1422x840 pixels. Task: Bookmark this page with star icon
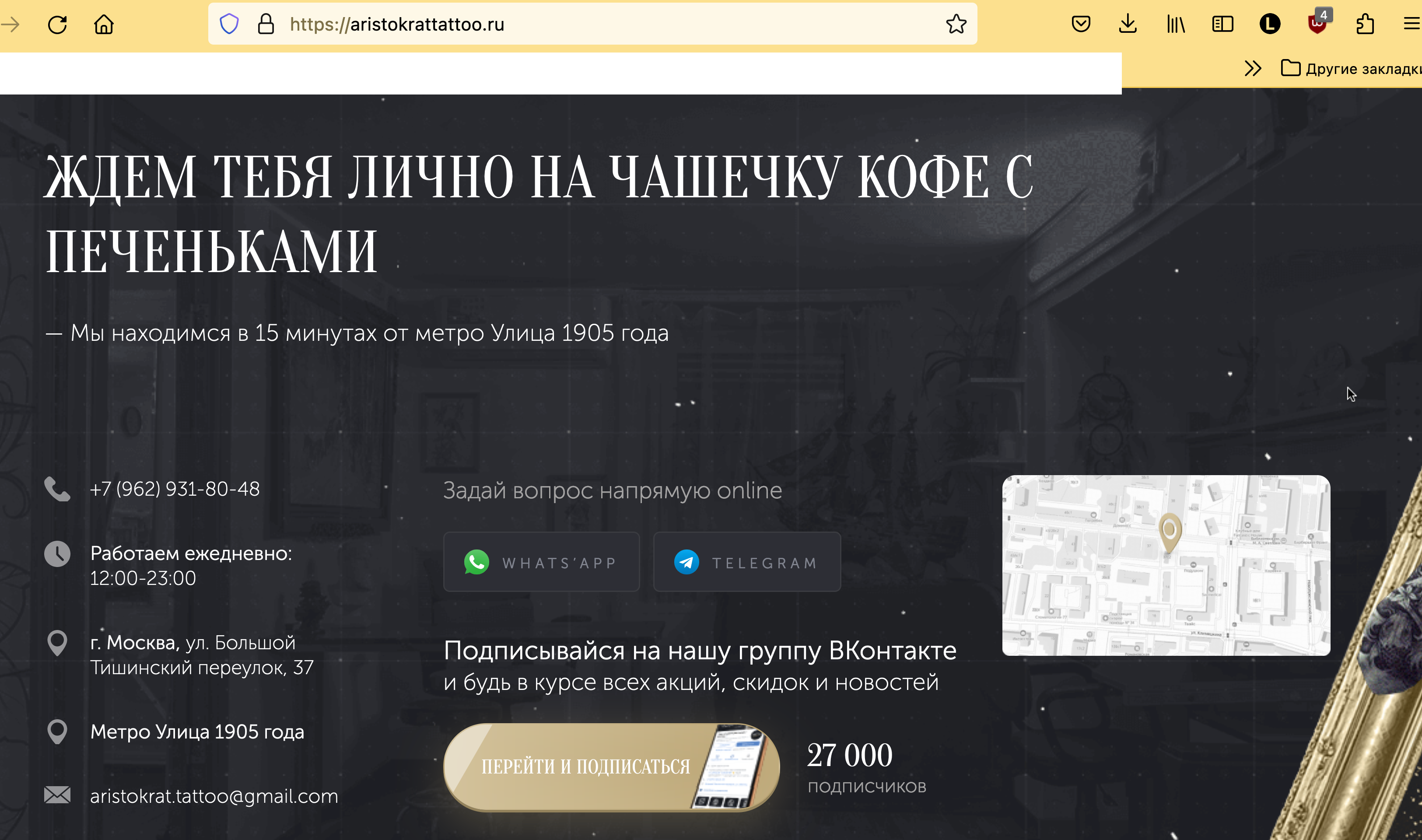pos(956,24)
